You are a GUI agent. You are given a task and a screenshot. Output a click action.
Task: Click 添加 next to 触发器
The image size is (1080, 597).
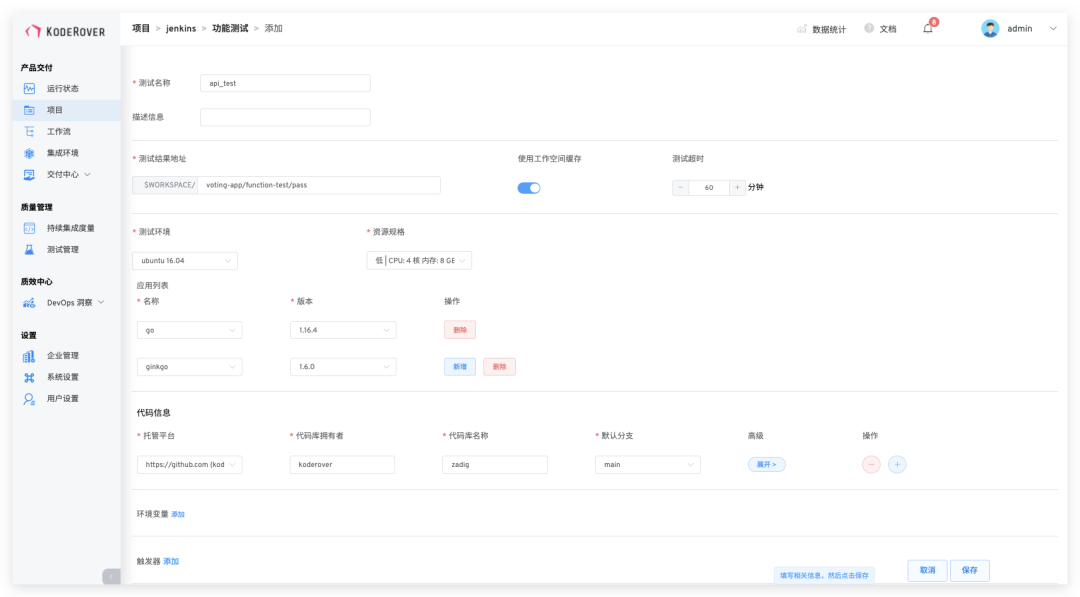171,561
